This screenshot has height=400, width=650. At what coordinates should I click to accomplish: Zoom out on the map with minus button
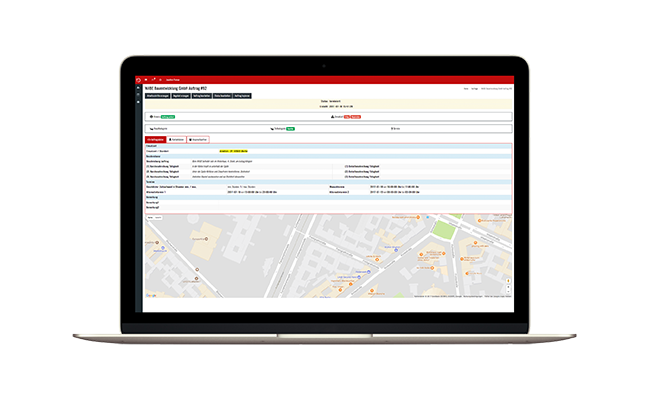click(508, 291)
